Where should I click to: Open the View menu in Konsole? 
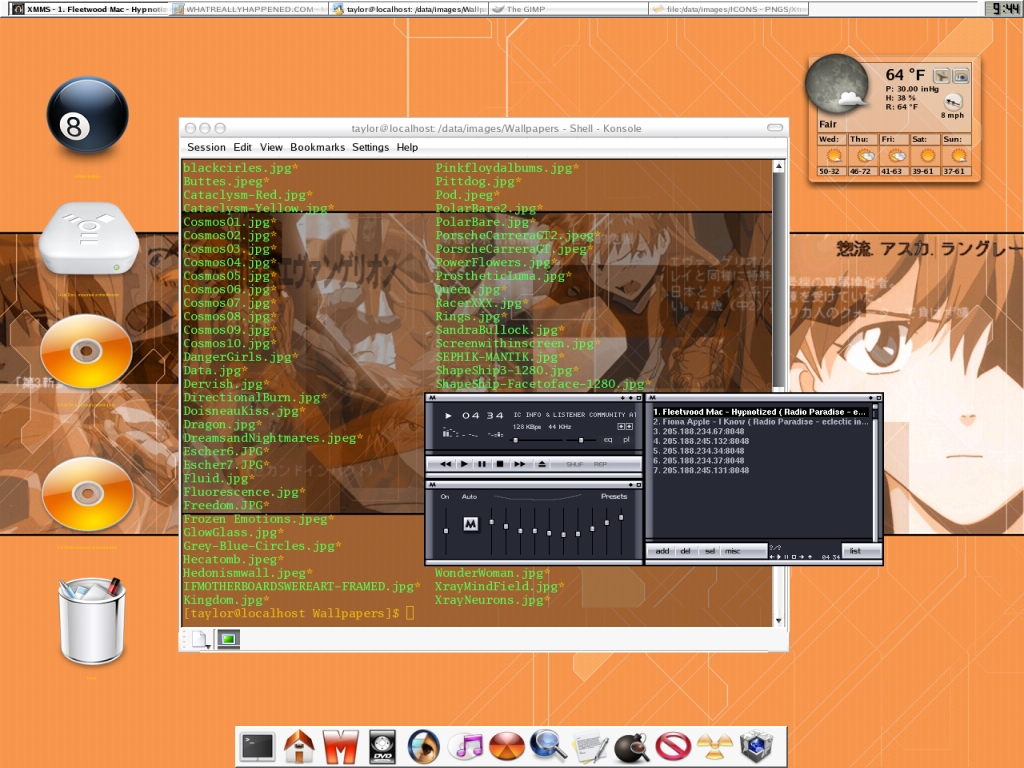pyautogui.click(x=271, y=148)
